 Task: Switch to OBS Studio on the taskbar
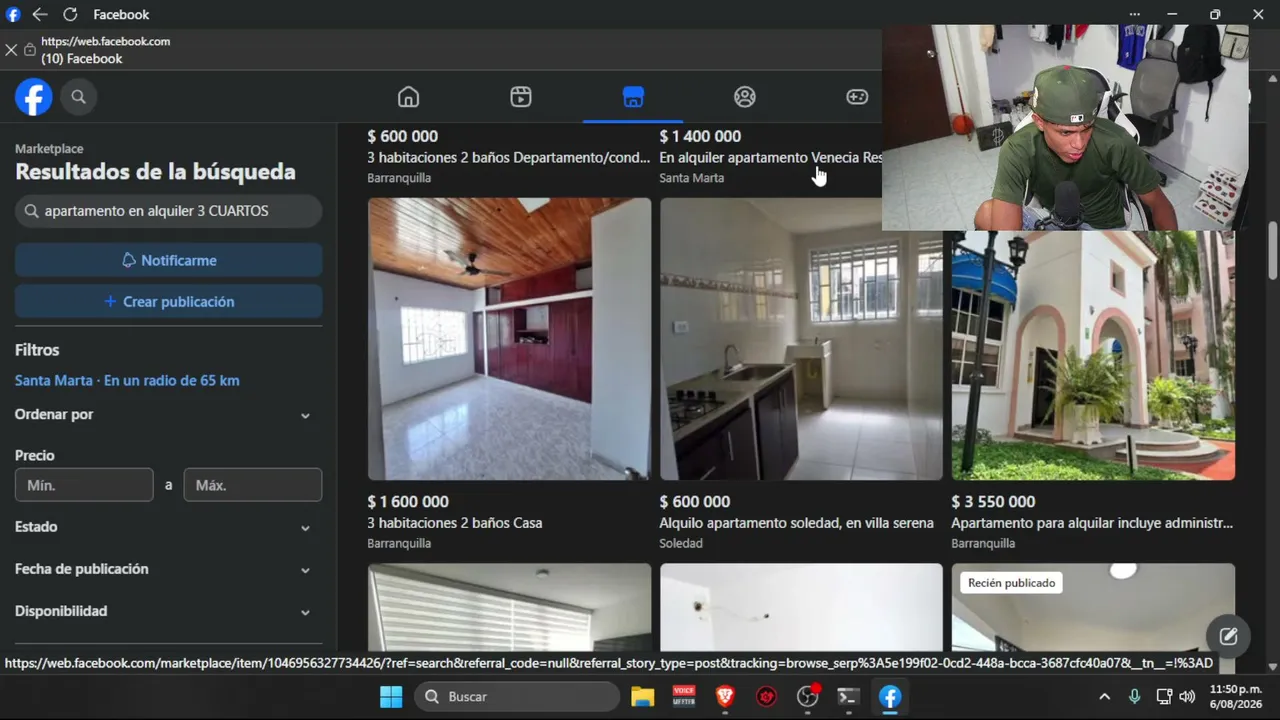pos(808,697)
